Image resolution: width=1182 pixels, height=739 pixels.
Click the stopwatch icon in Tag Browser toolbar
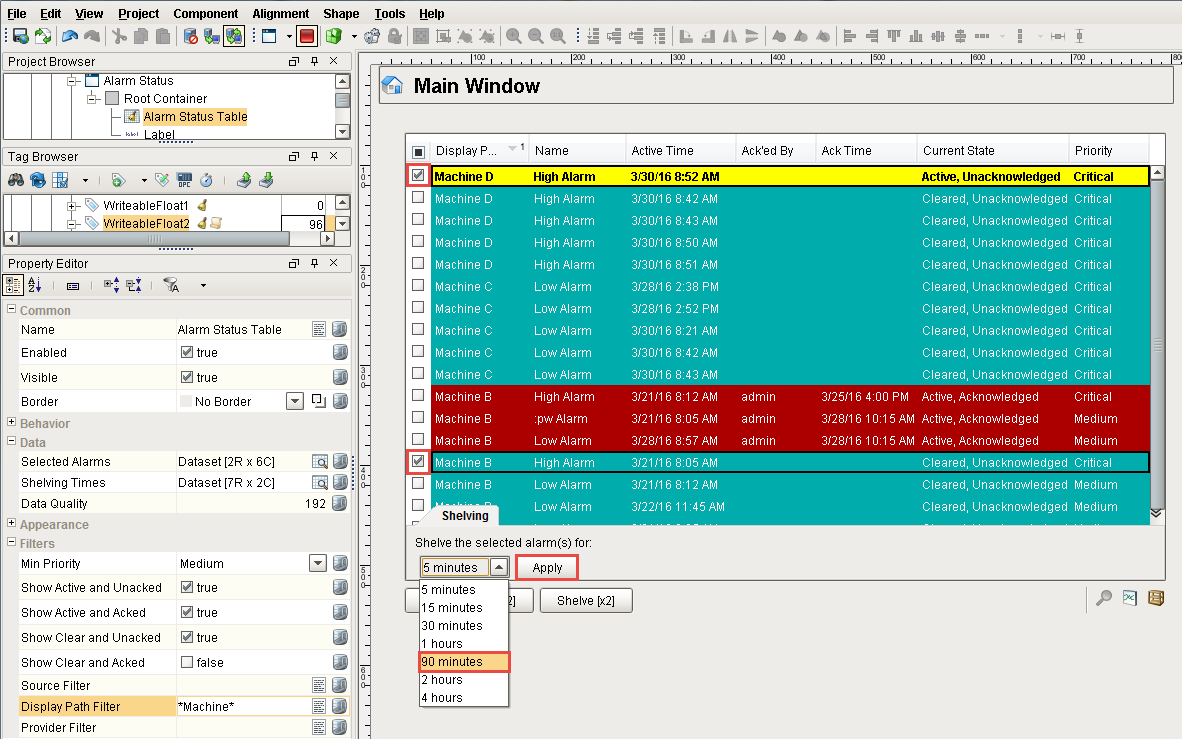[207, 179]
